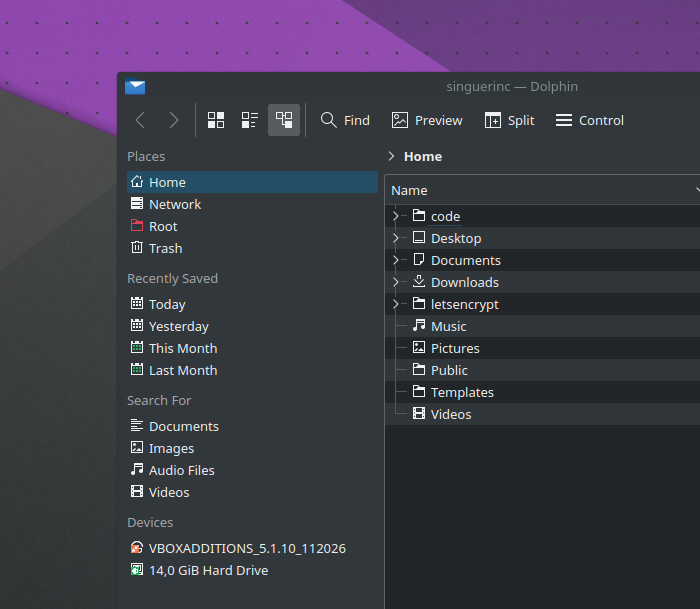Select the Videos folder in file list
Screen dimensions: 700x609
point(451,414)
